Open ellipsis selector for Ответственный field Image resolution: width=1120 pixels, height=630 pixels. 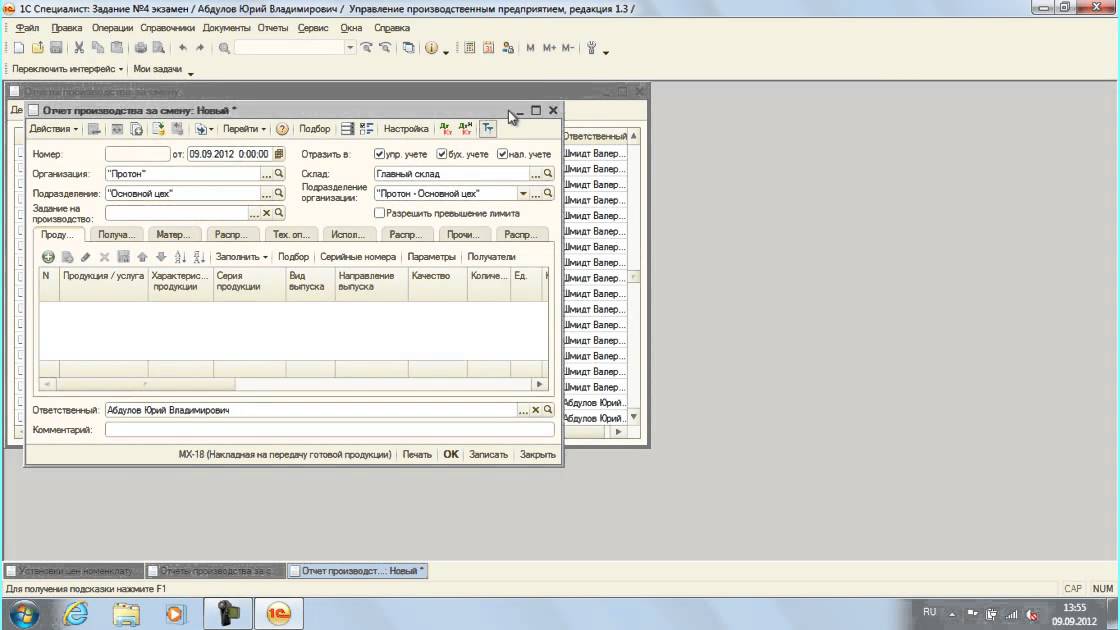click(524, 410)
